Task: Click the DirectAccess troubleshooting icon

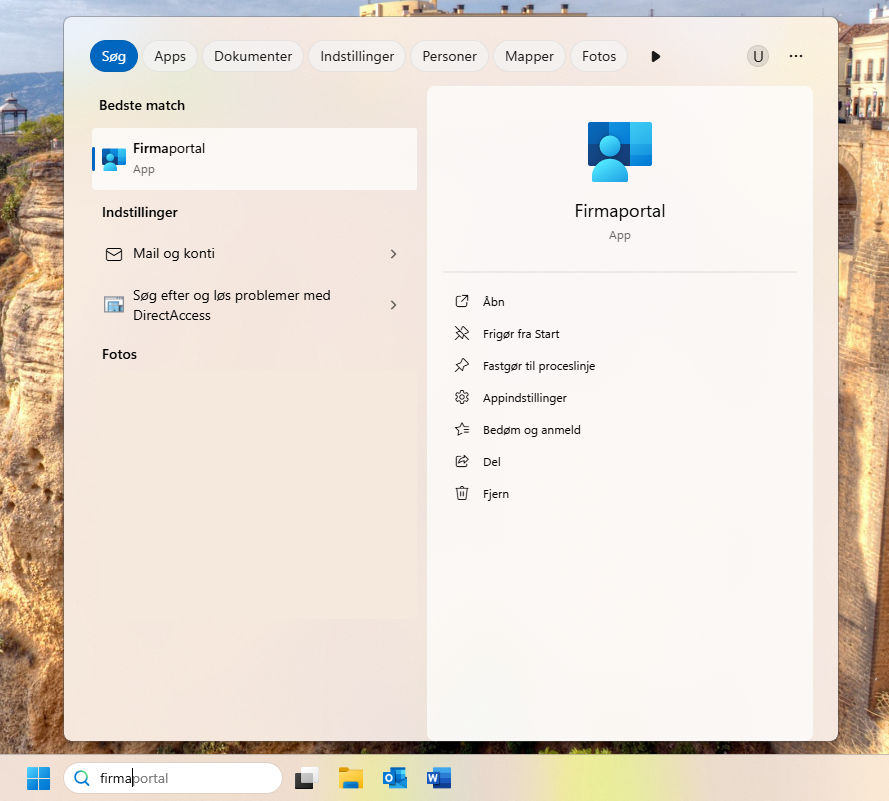Action: coord(114,305)
